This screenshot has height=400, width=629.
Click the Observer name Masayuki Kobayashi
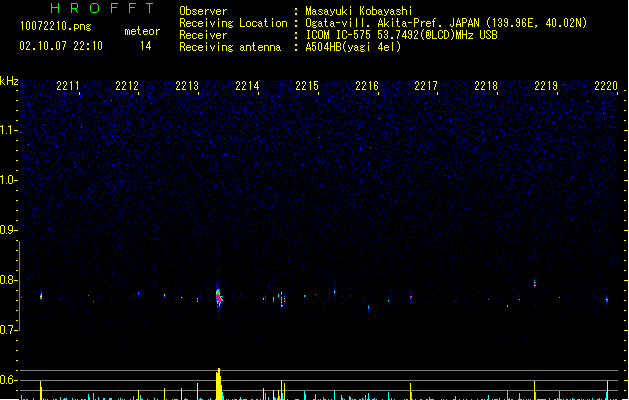point(359,11)
